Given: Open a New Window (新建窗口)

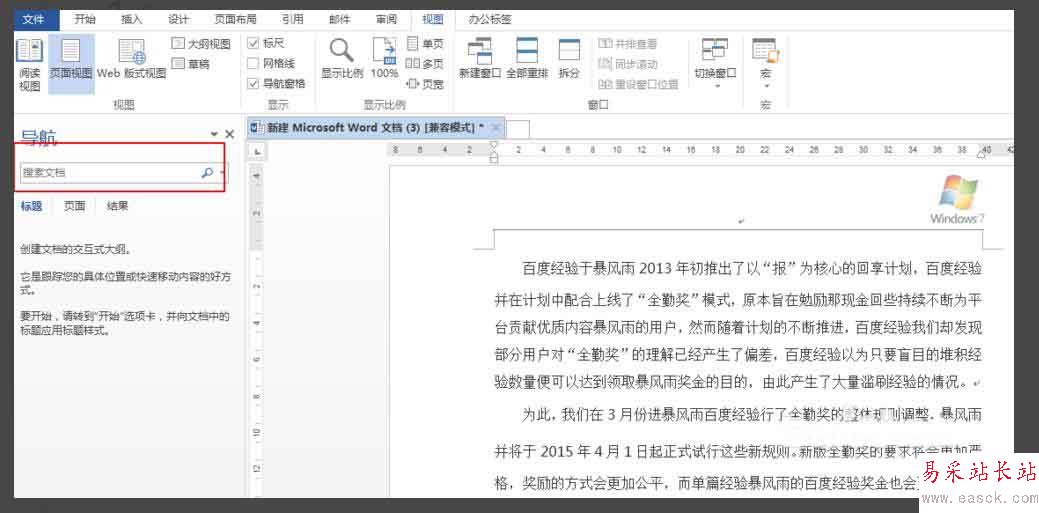Looking at the screenshot, I should (480, 59).
